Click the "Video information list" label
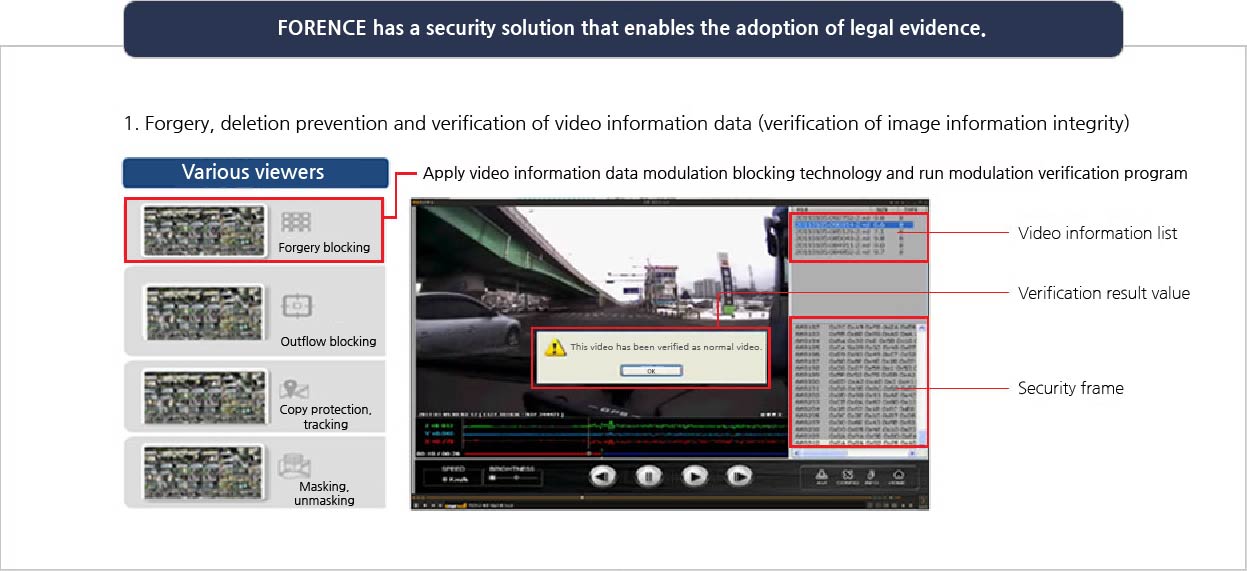This screenshot has width=1247, height=571. tap(1097, 233)
